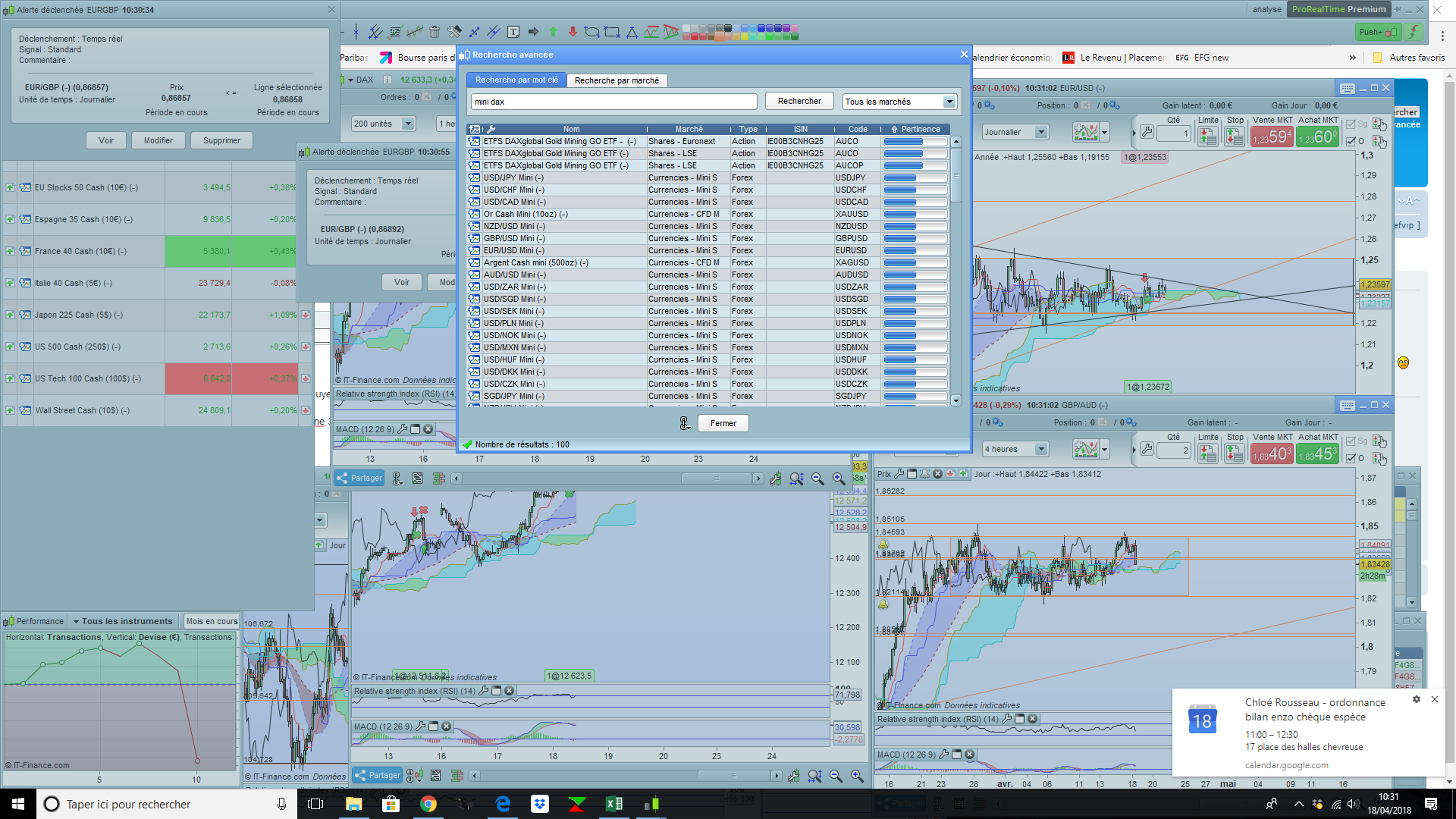
Task: Click the anchor icon beside Fermer
Action: [x=685, y=423]
